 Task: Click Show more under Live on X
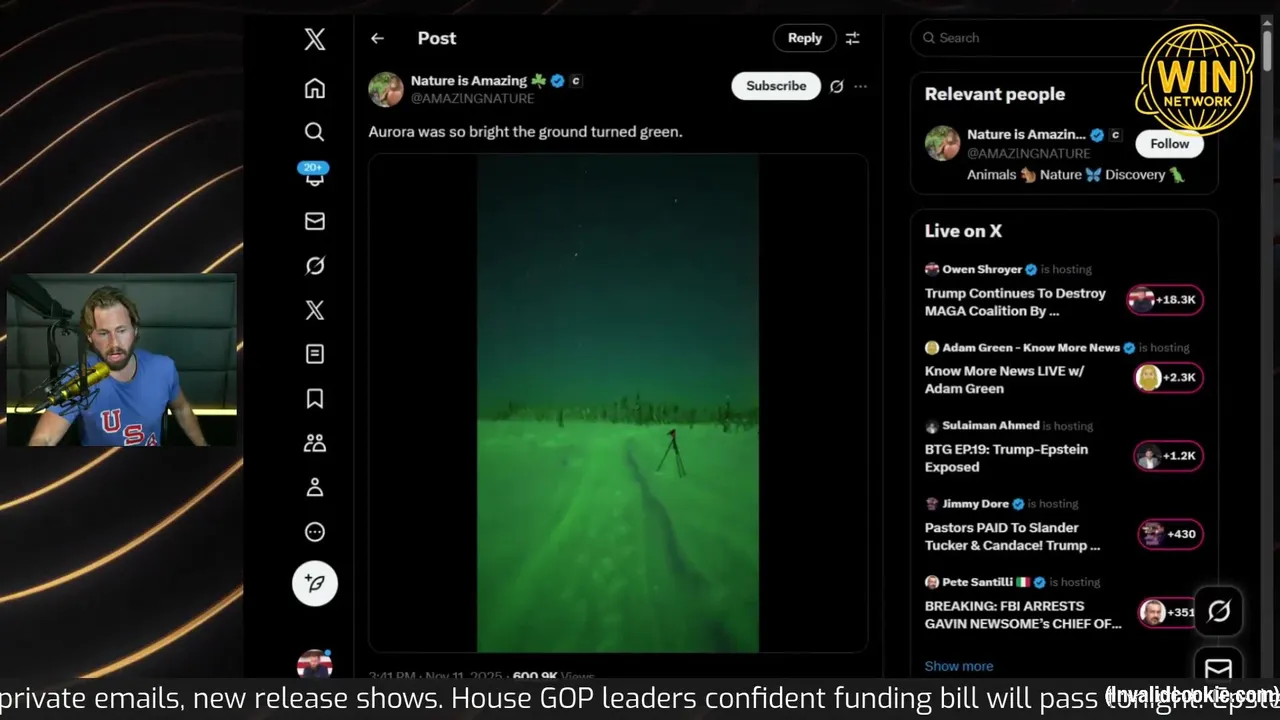(x=959, y=666)
